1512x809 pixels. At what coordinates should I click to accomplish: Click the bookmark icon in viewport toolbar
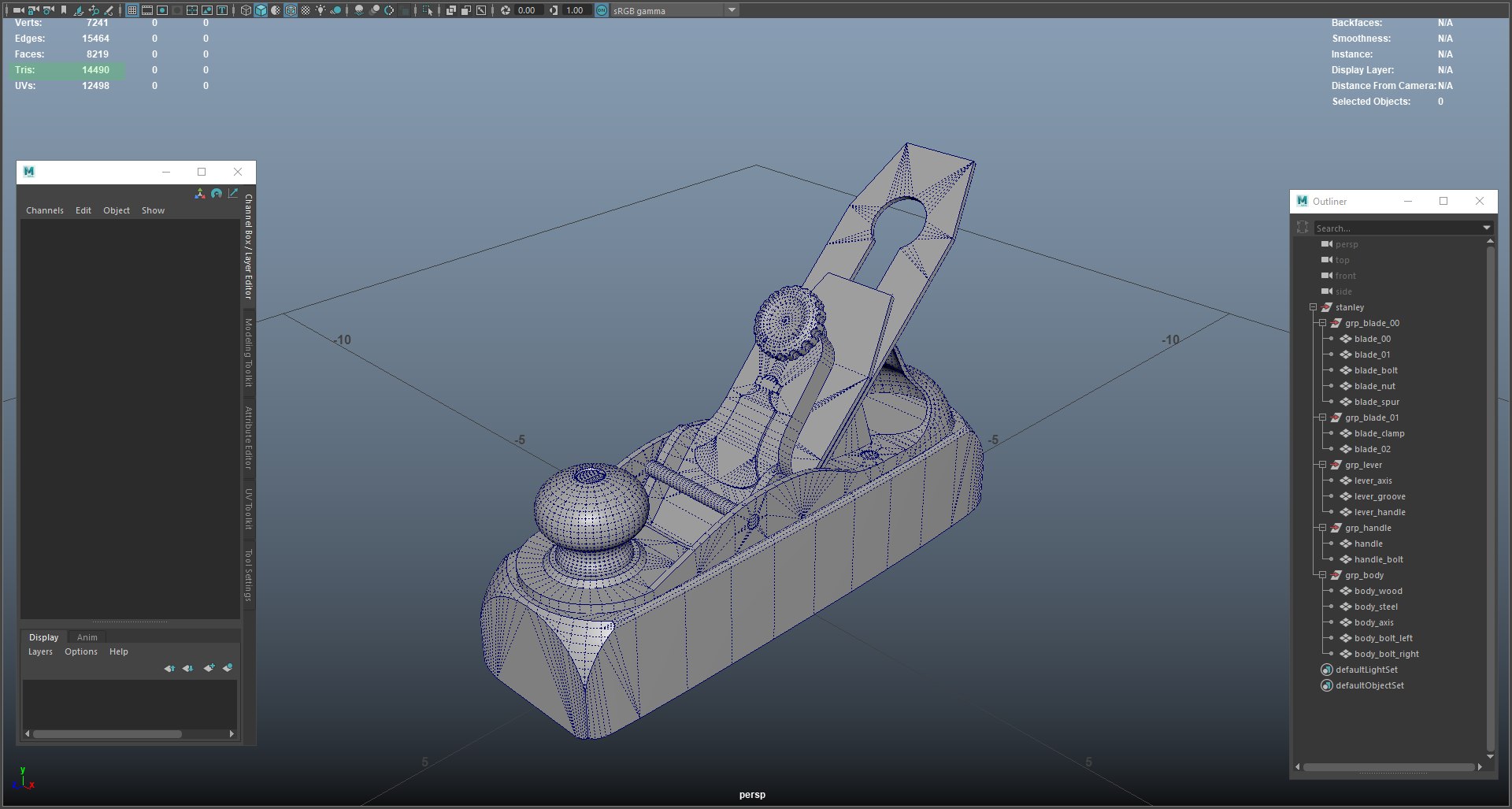pos(64,10)
